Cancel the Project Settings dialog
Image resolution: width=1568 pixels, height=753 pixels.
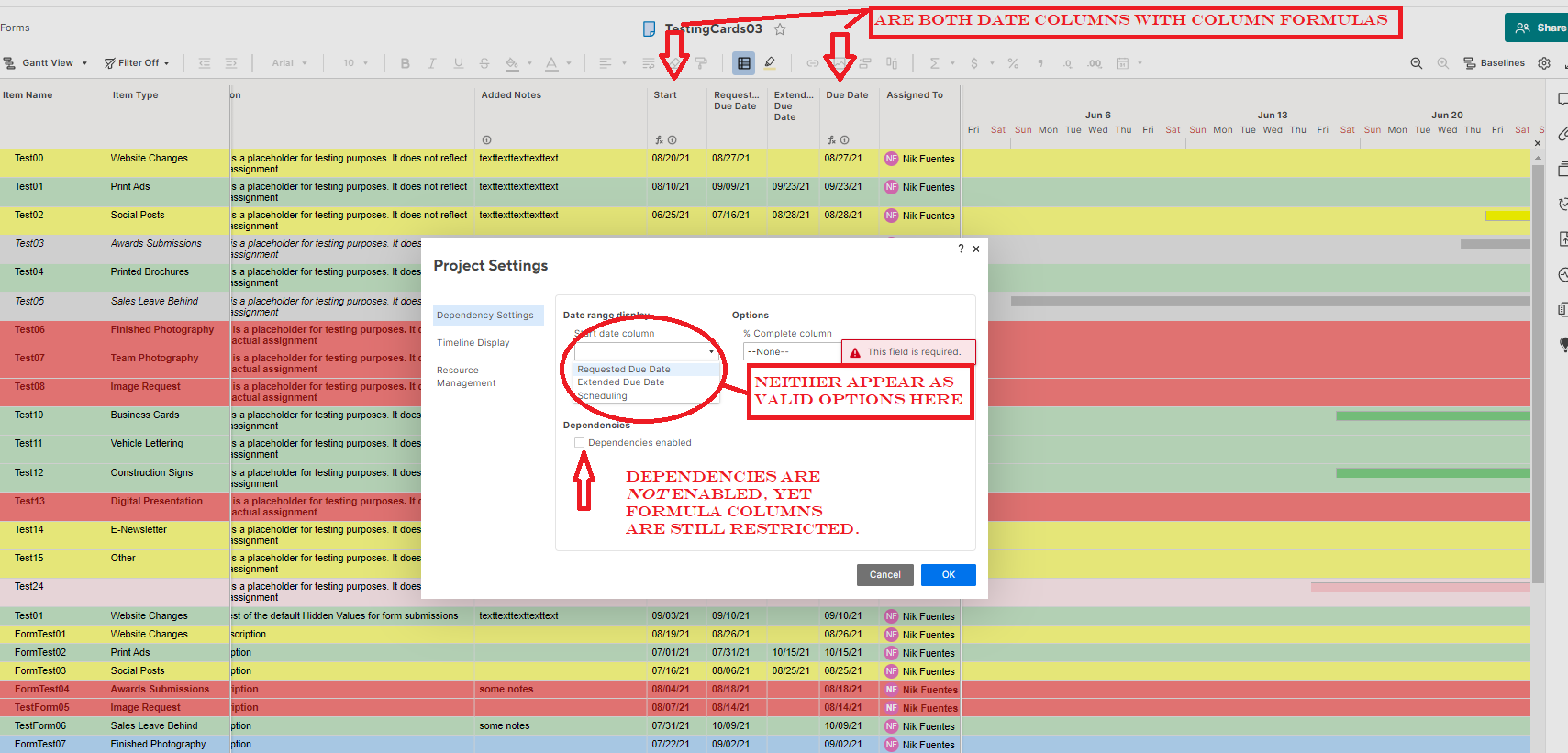884,575
